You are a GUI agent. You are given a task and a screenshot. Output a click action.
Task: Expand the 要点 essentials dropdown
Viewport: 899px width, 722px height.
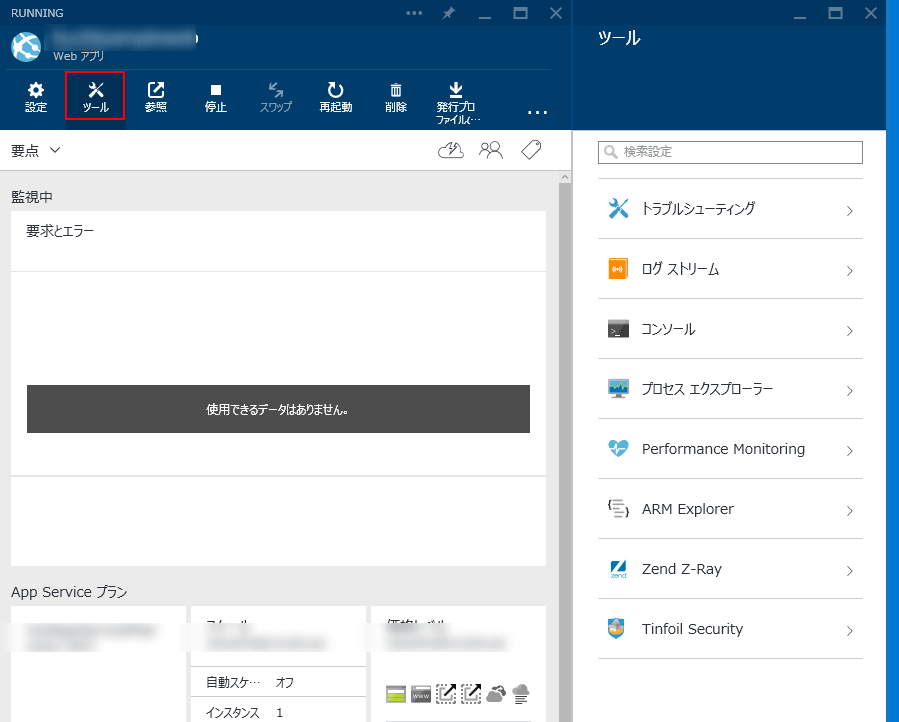click(x=37, y=150)
